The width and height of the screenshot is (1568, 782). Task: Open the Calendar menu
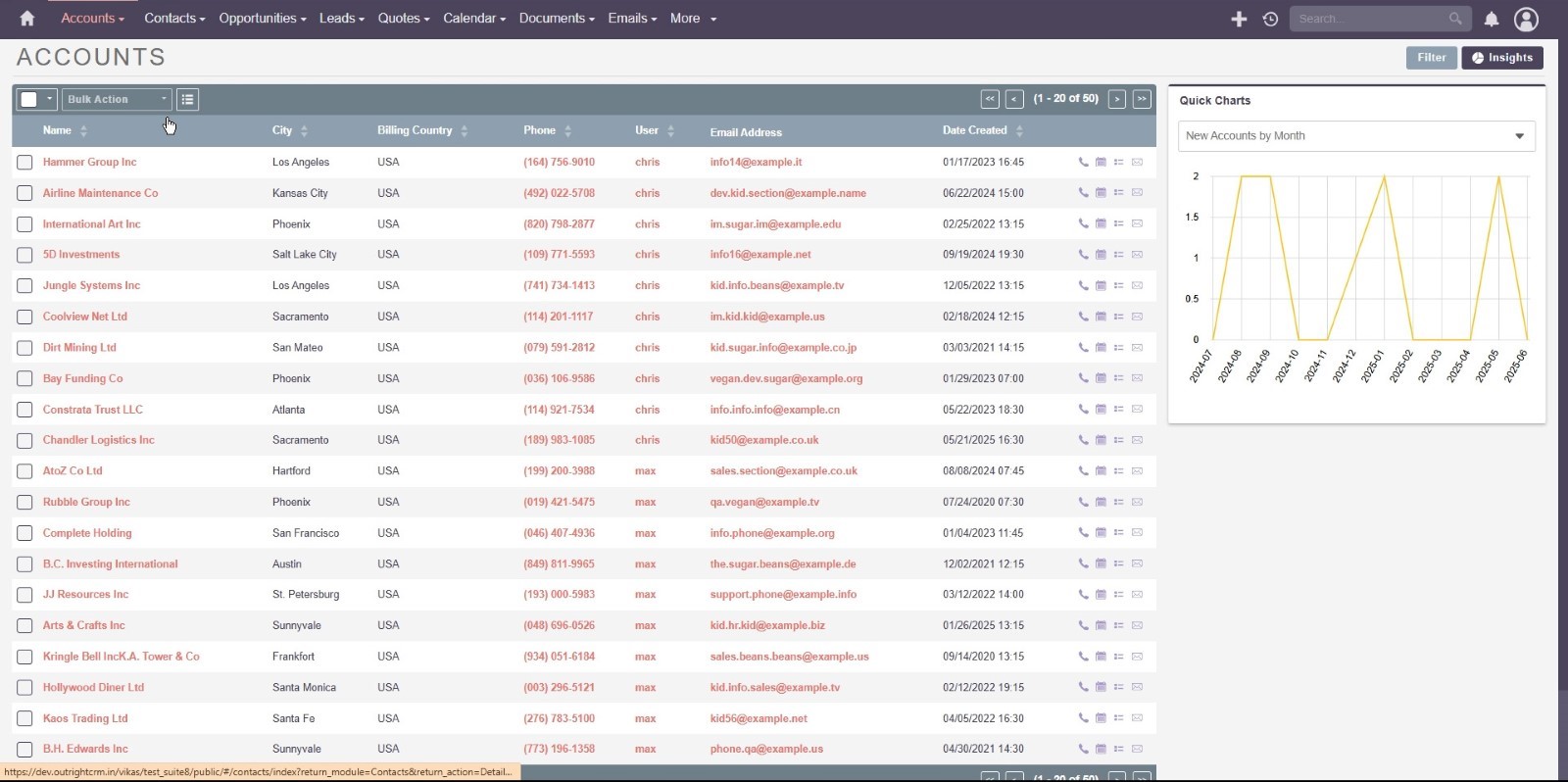(474, 19)
